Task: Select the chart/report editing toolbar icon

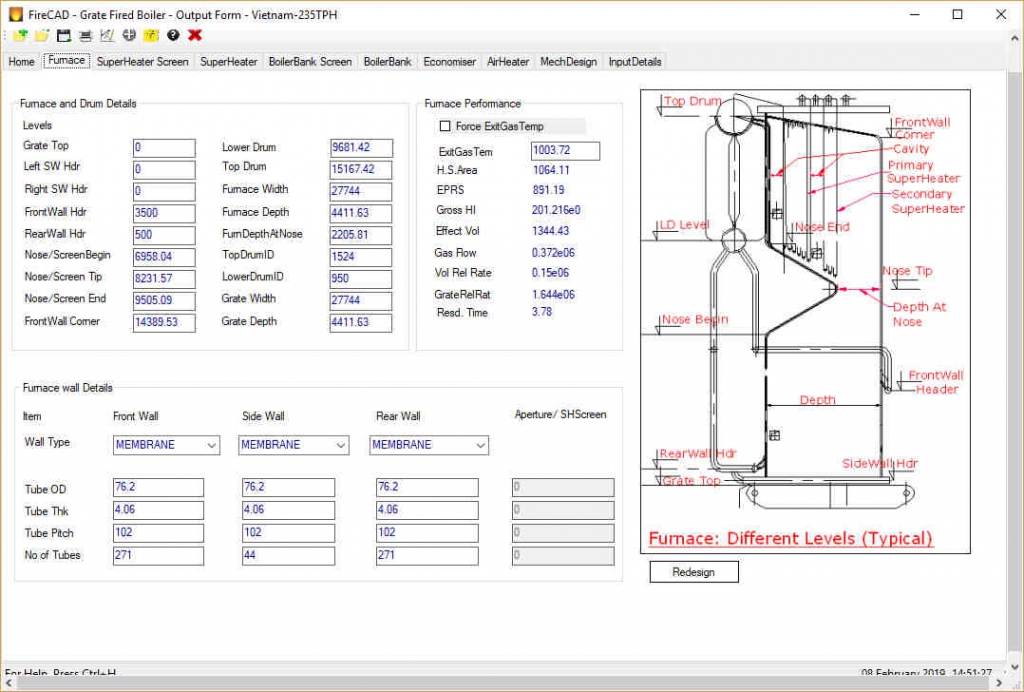Action: 107,35
